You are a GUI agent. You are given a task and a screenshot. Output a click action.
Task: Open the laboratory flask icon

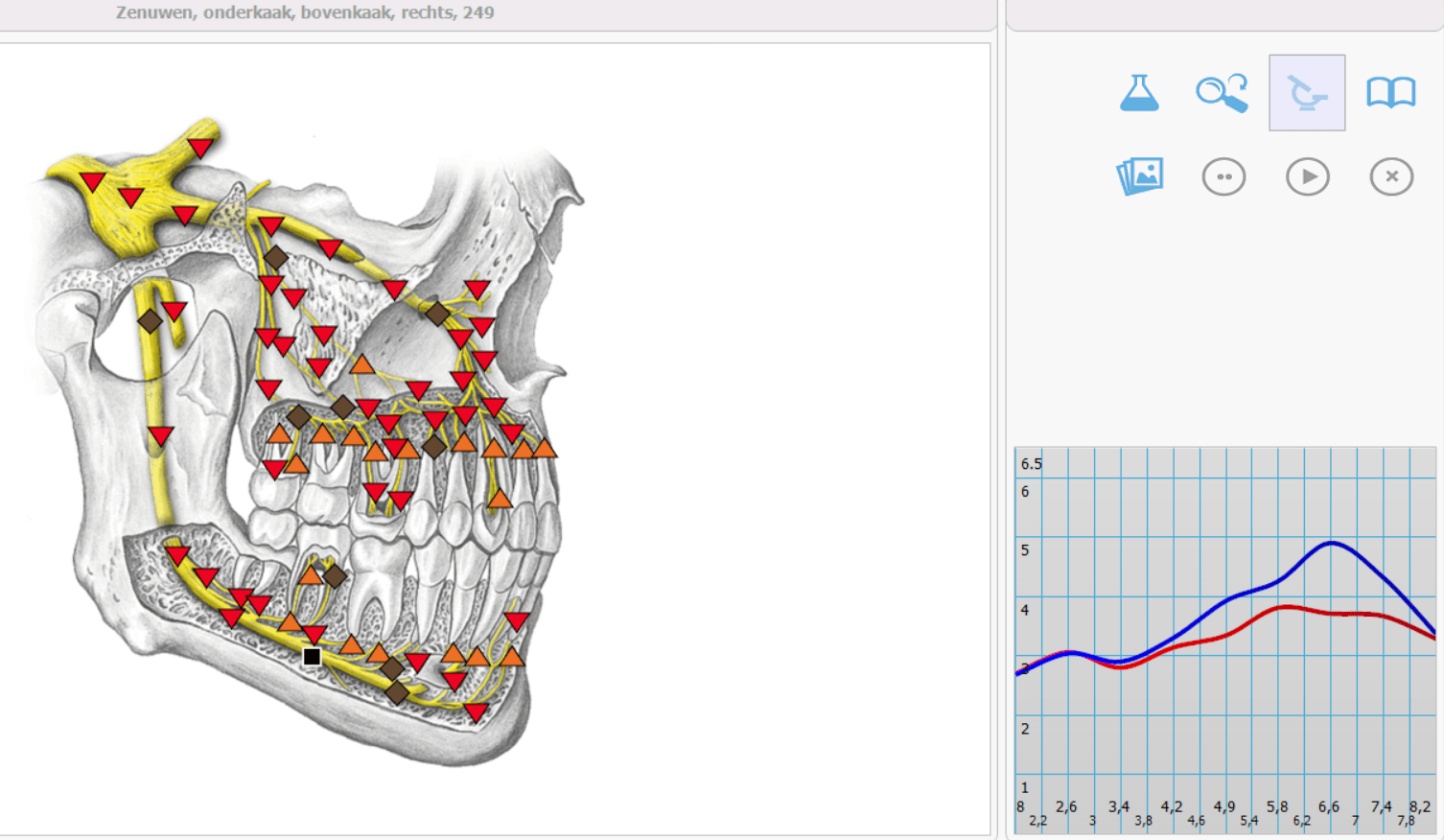click(1139, 93)
